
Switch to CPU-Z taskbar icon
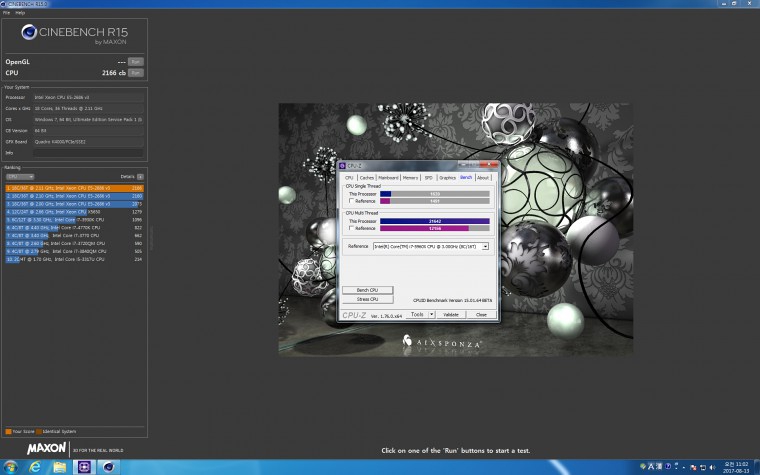click(84, 467)
